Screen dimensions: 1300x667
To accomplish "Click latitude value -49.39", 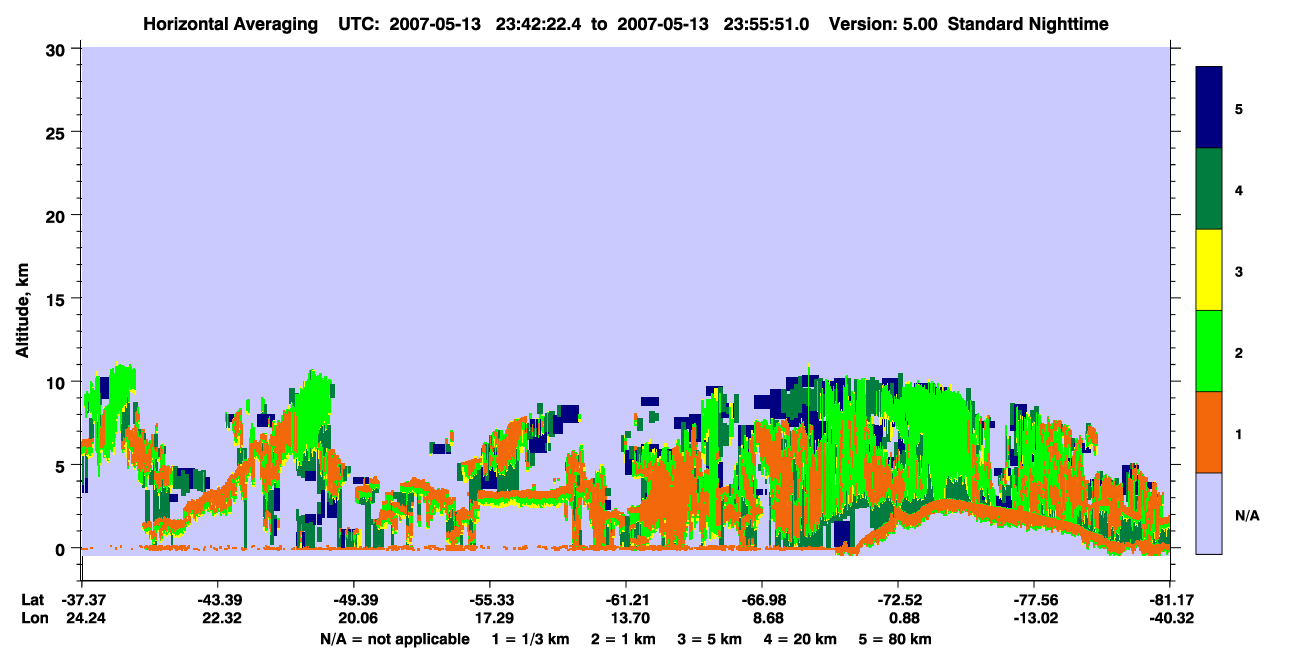I will click(x=353, y=600).
